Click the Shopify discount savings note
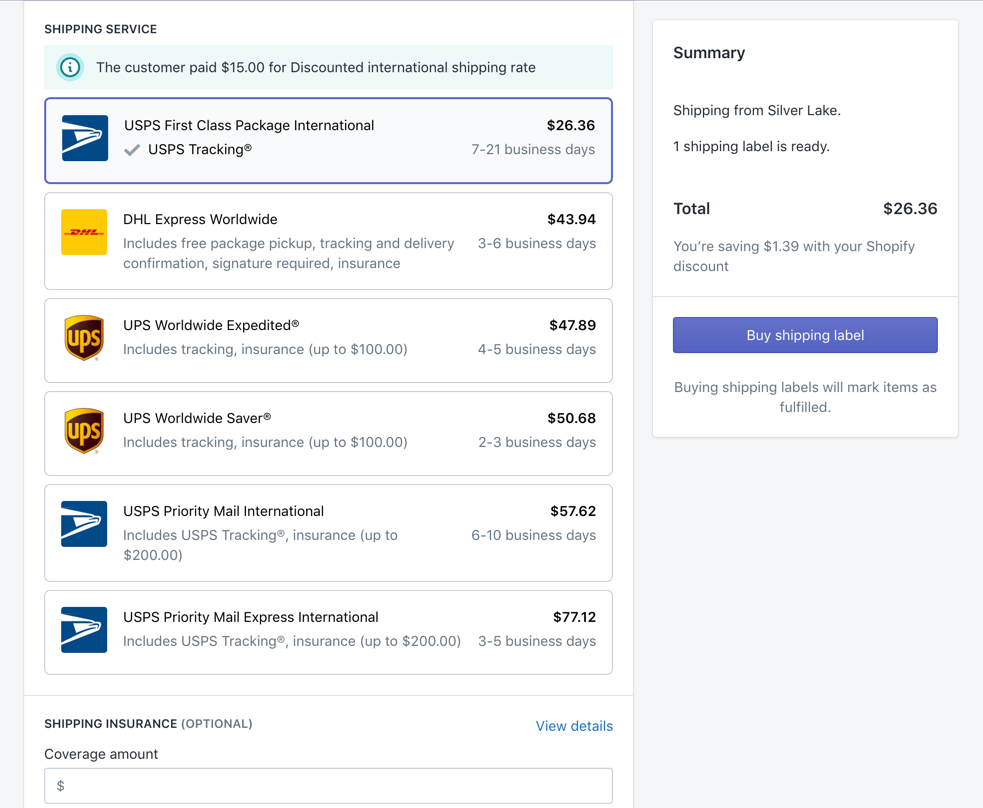Screen dimensions: 983x808 click(x=794, y=256)
